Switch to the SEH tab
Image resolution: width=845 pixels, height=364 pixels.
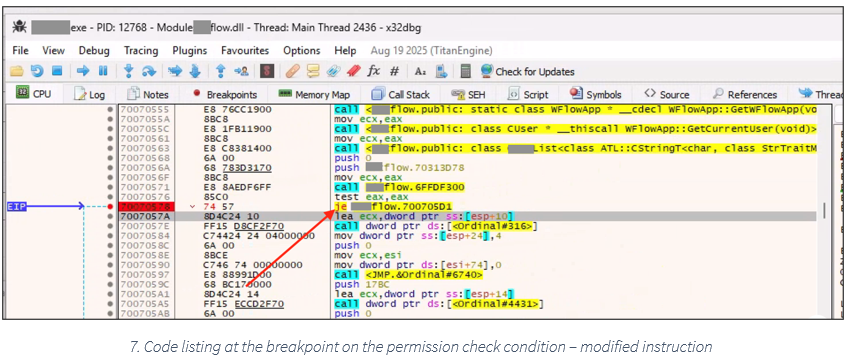click(x=468, y=94)
